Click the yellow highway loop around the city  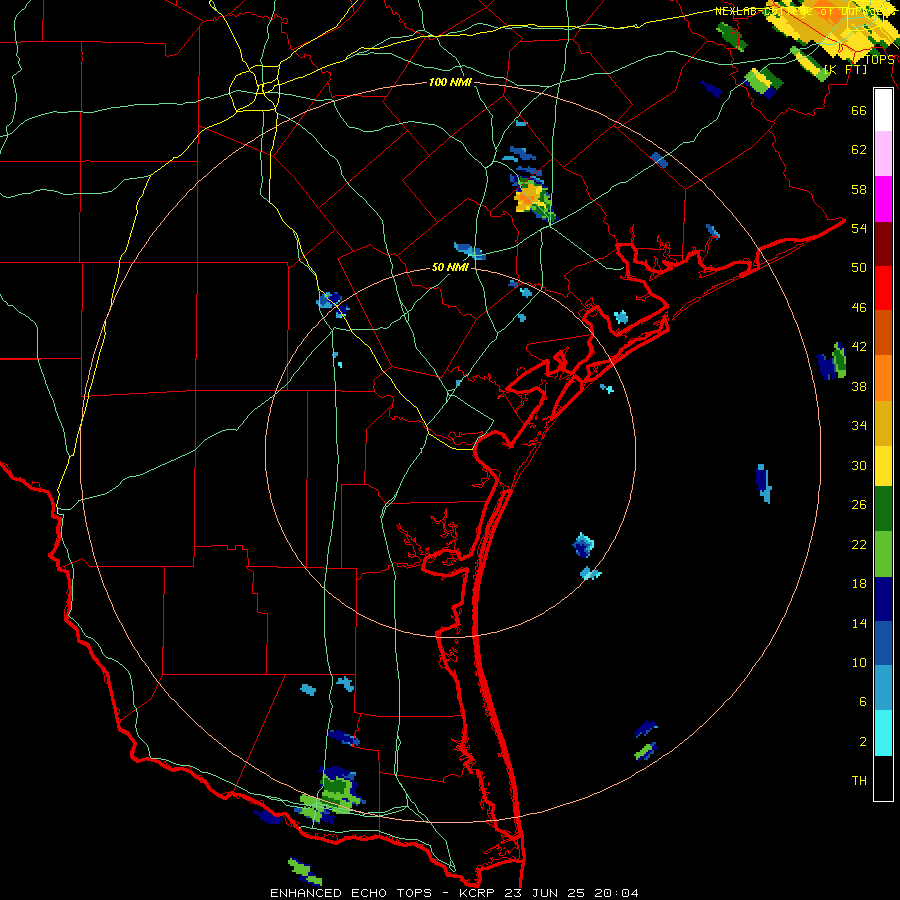point(254,88)
